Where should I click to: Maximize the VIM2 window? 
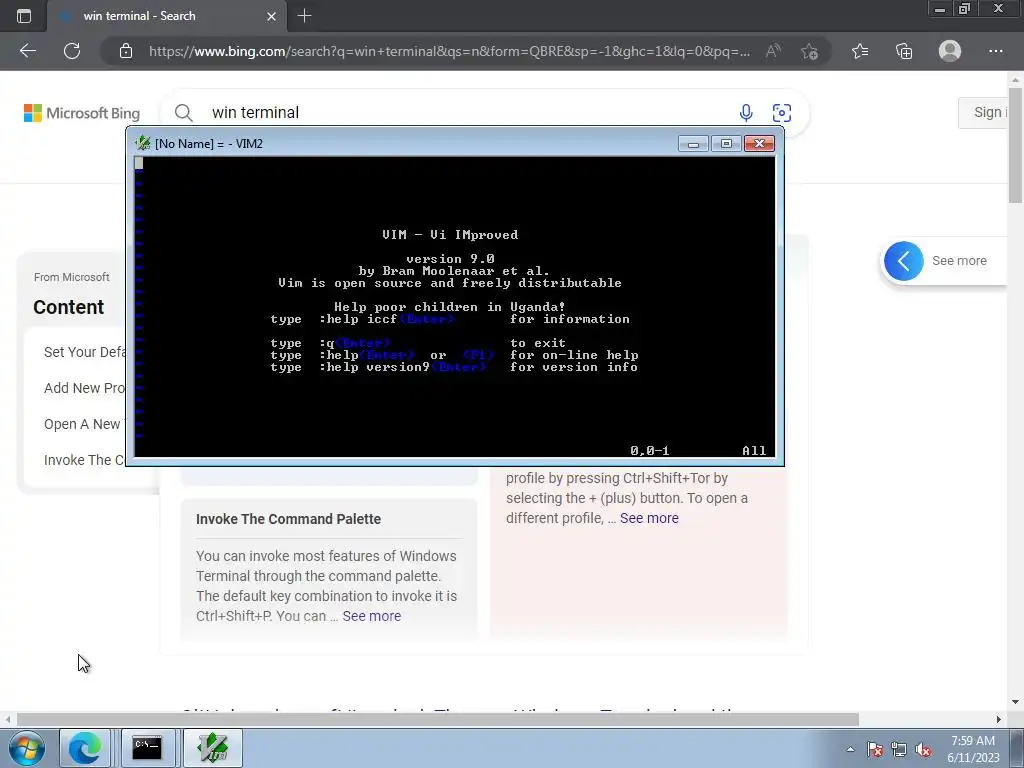point(726,144)
